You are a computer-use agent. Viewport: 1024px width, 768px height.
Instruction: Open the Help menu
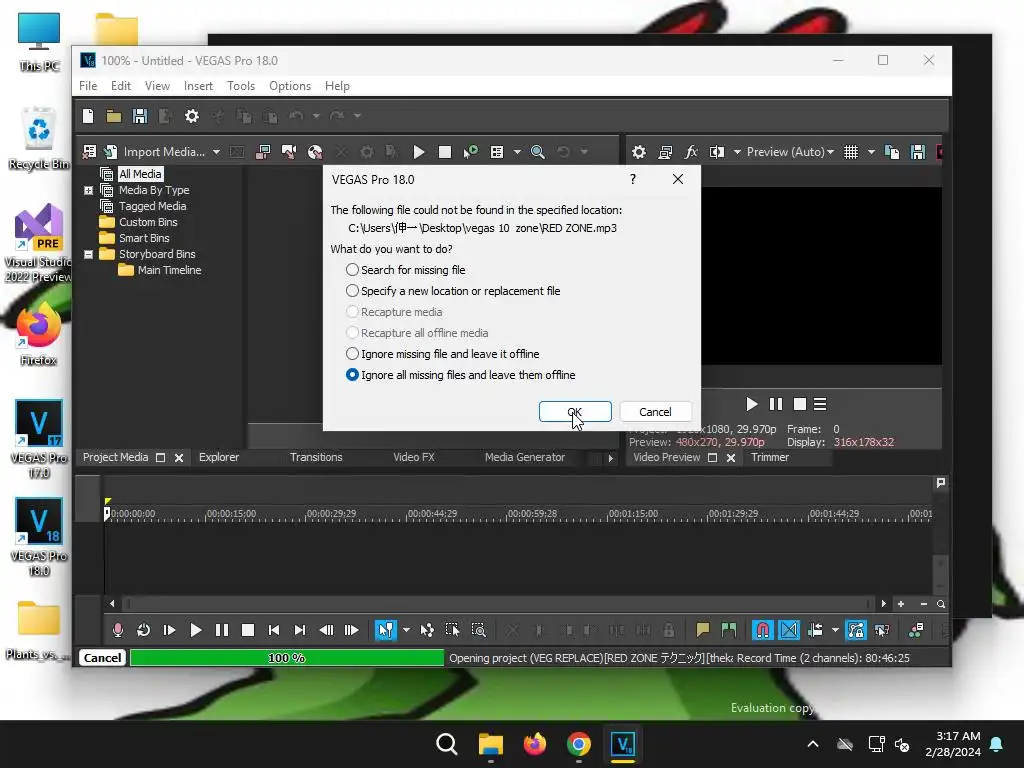337,86
